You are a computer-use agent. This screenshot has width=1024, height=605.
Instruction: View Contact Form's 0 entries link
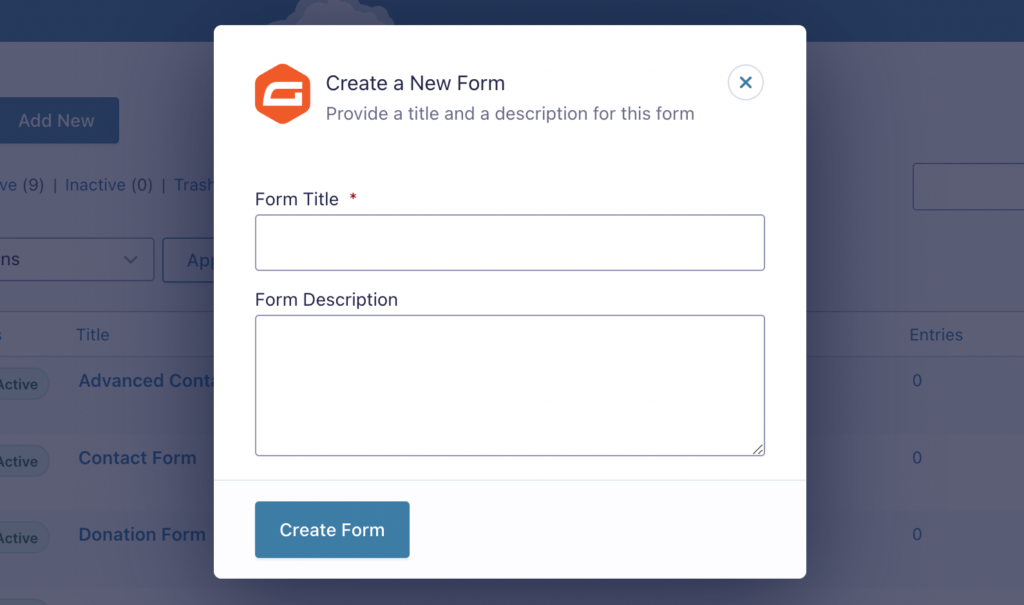[916, 458]
